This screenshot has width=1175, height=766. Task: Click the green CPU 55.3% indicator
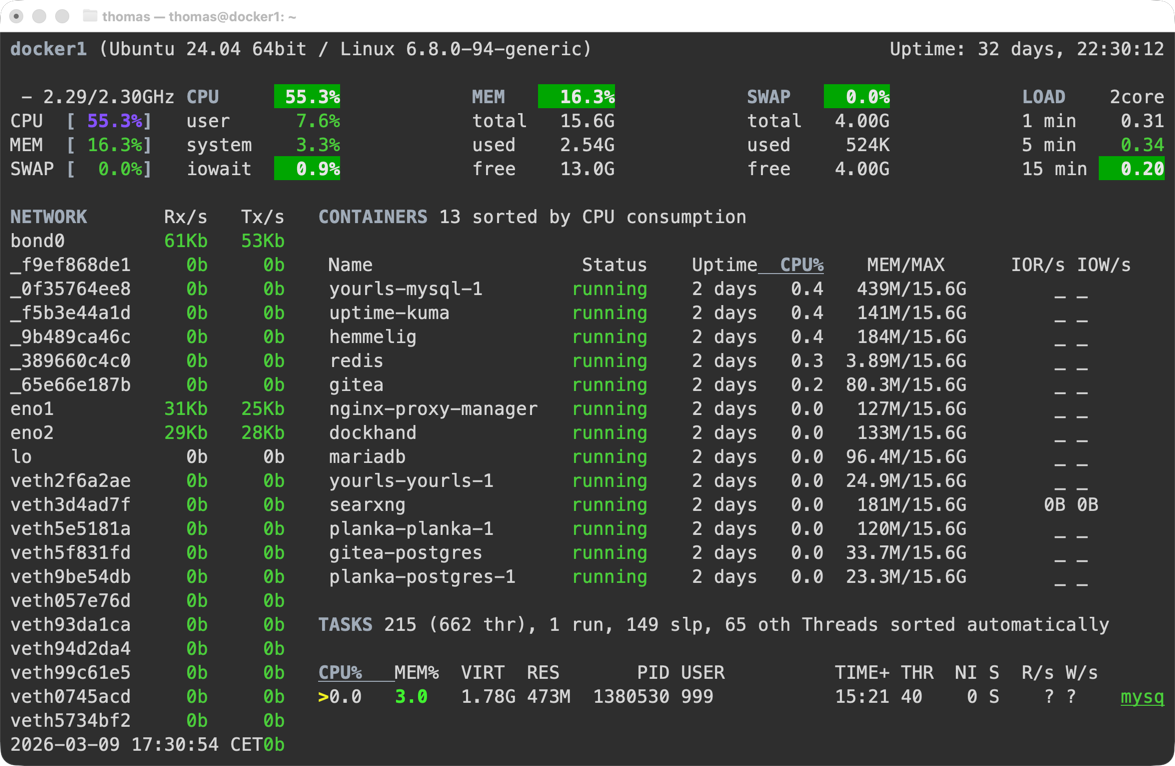click(x=308, y=97)
